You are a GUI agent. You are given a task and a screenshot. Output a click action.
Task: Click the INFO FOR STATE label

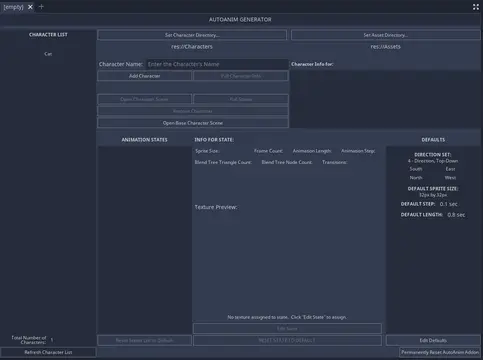[214, 140]
